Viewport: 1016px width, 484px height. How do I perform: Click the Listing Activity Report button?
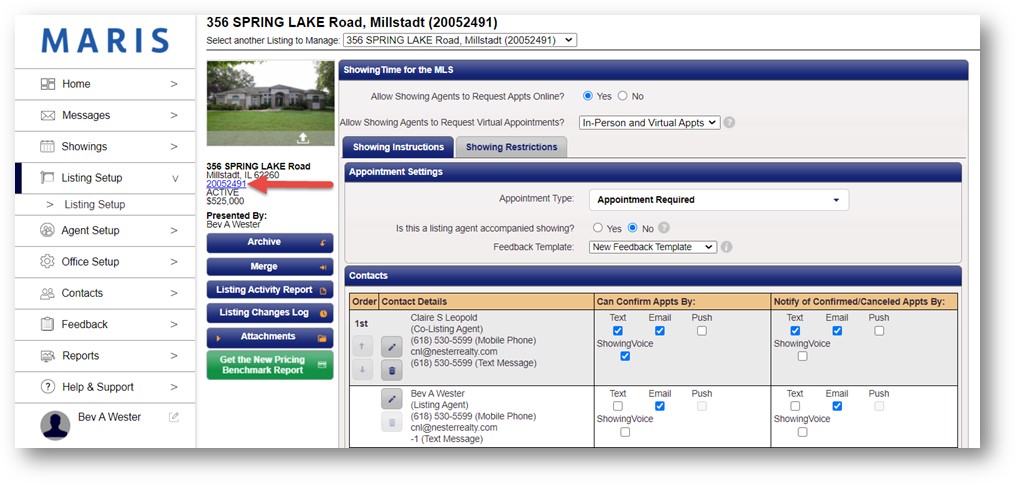click(270, 290)
